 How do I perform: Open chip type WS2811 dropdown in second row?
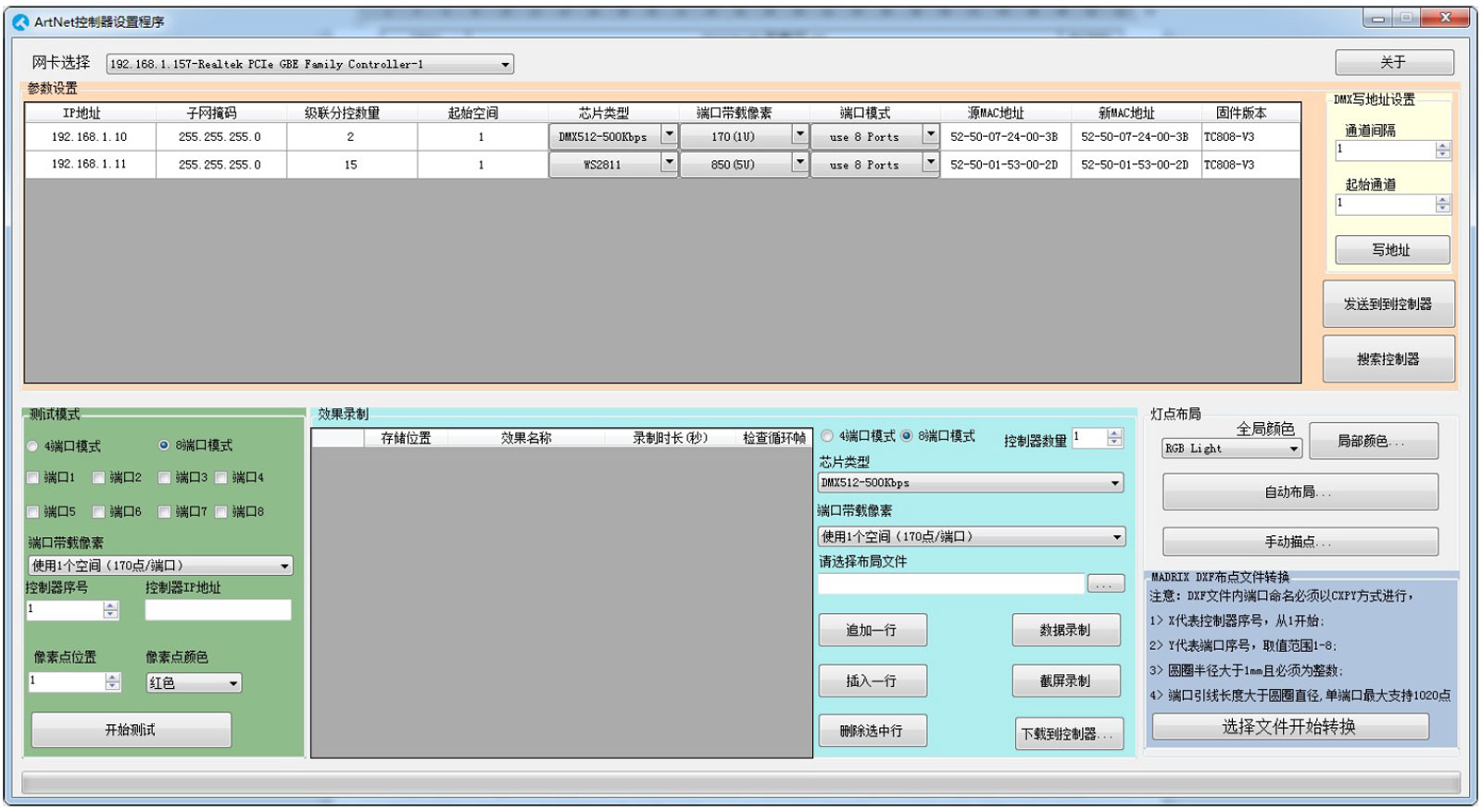[x=669, y=164]
